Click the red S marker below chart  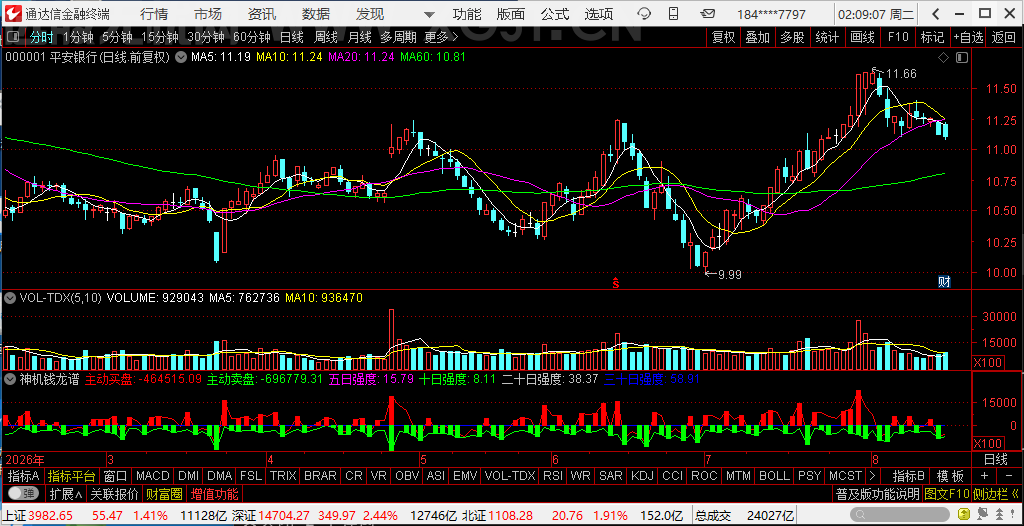(615, 282)
